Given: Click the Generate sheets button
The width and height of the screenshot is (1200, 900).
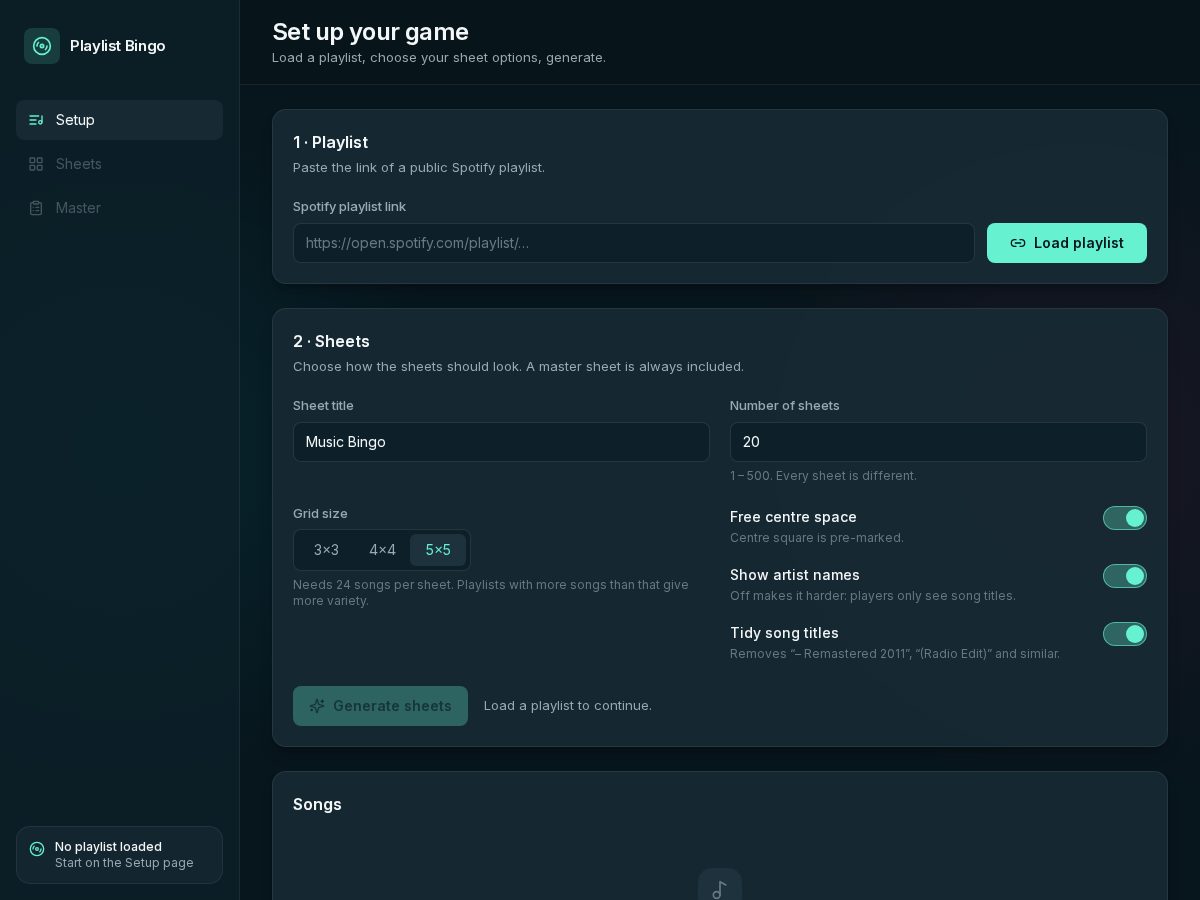Looking at the screenshot, I should click(380, 706).
